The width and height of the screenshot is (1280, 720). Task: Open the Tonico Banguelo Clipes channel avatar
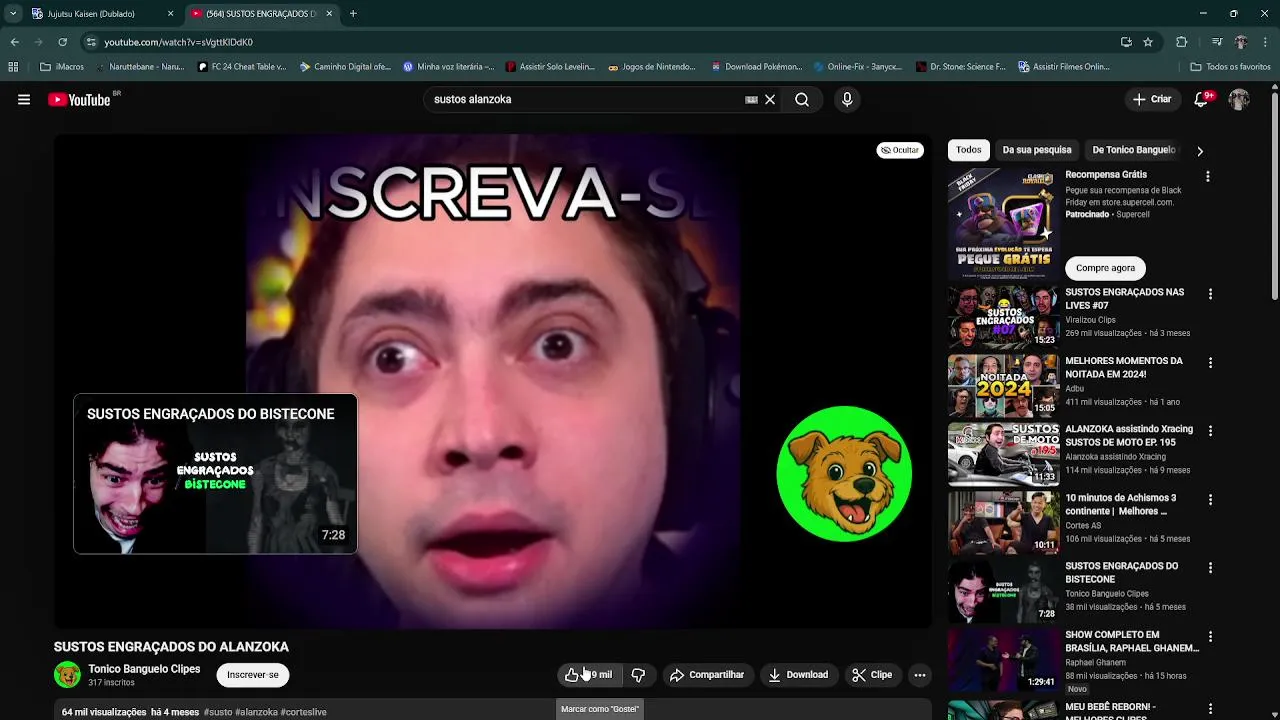pos(67,675)
